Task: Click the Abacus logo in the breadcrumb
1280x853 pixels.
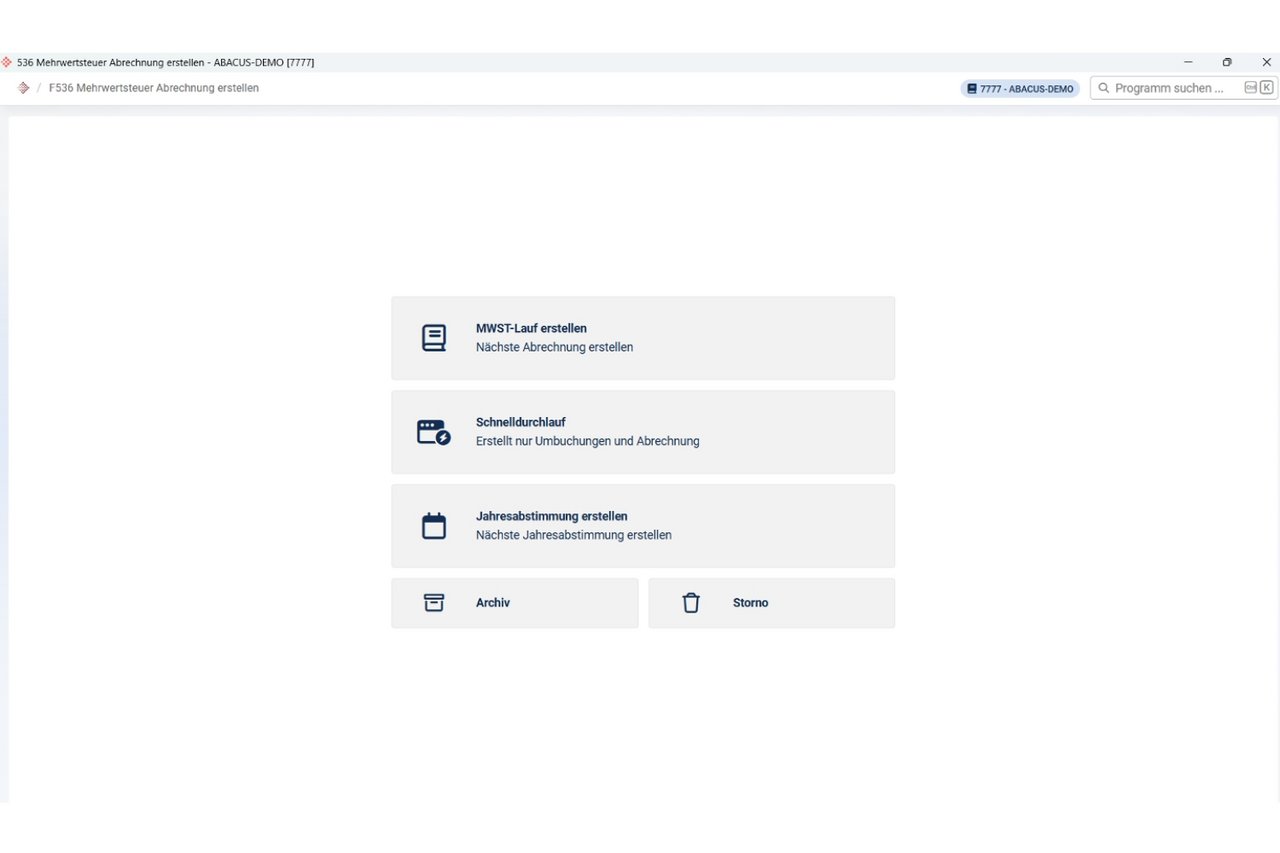Action: click(24, 88)
